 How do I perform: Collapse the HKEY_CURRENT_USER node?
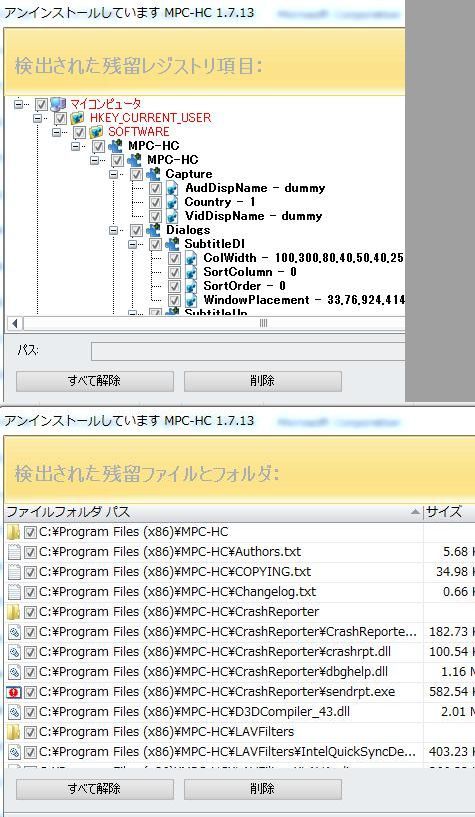pyautogui.click(x=38, y=118)
